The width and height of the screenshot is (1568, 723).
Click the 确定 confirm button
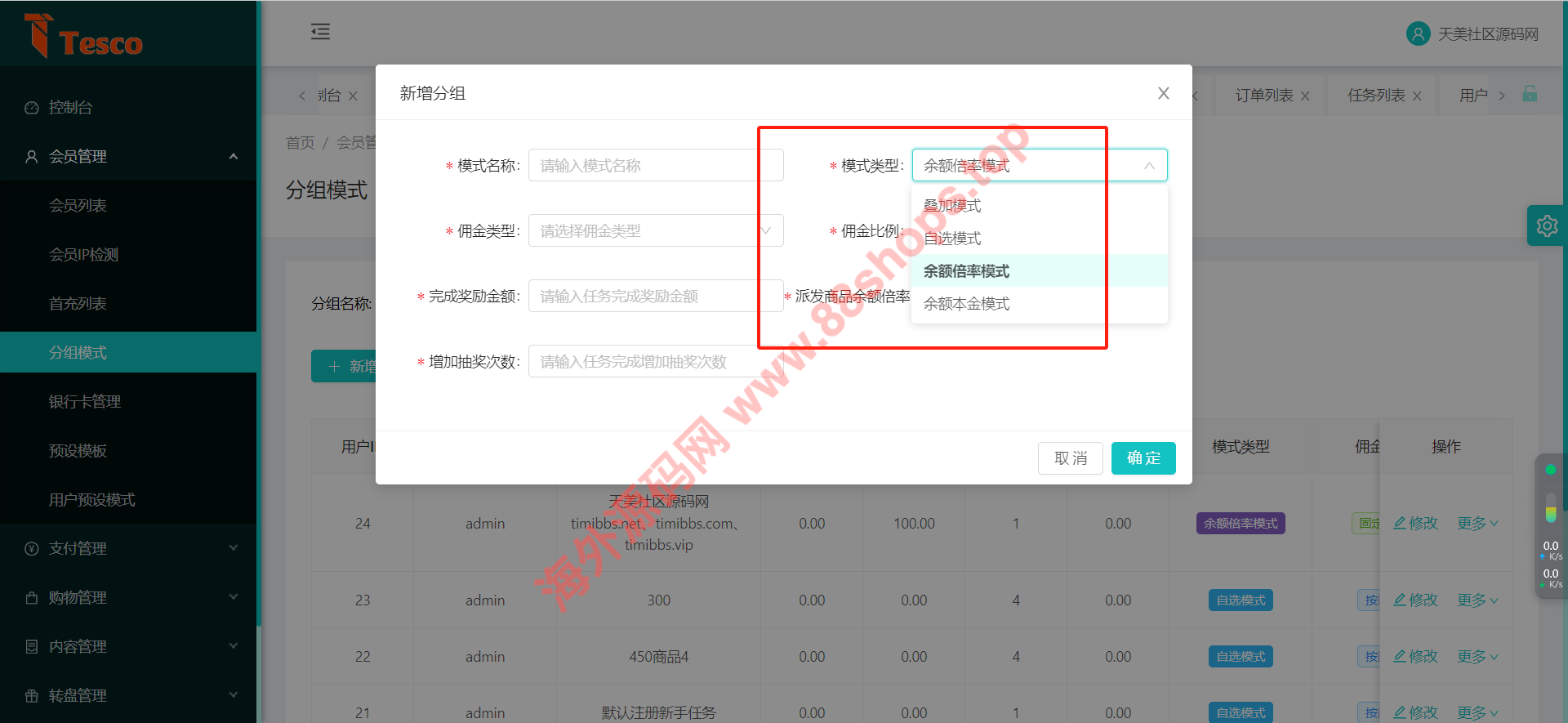1143,458
